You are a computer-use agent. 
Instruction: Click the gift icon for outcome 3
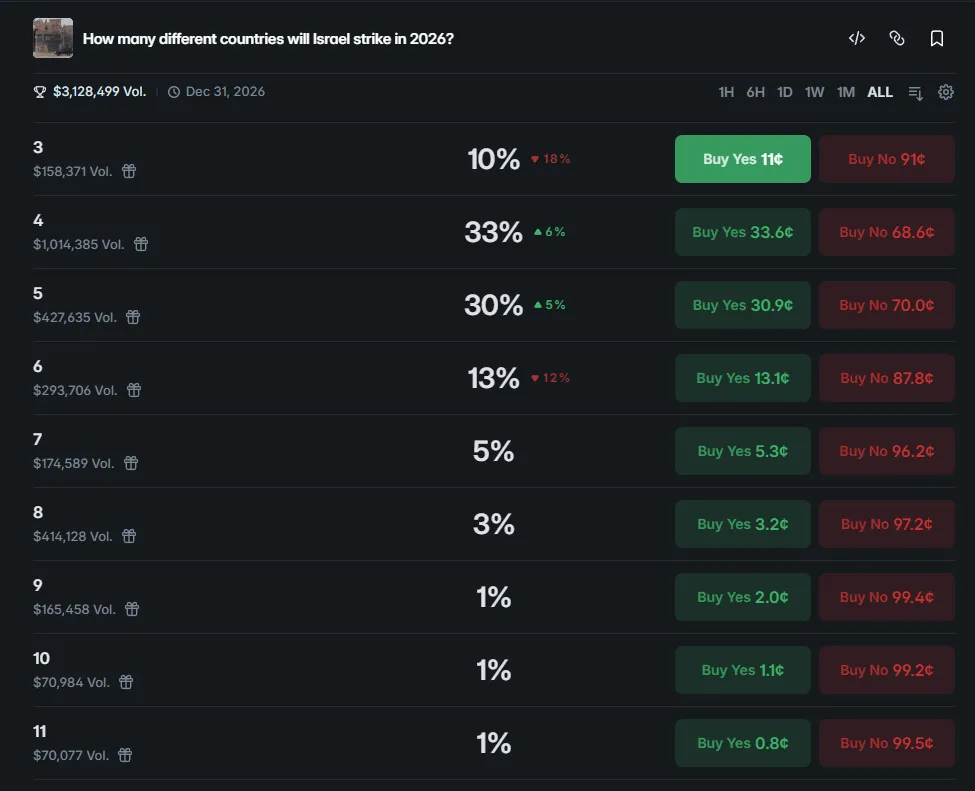coord(129,171)
